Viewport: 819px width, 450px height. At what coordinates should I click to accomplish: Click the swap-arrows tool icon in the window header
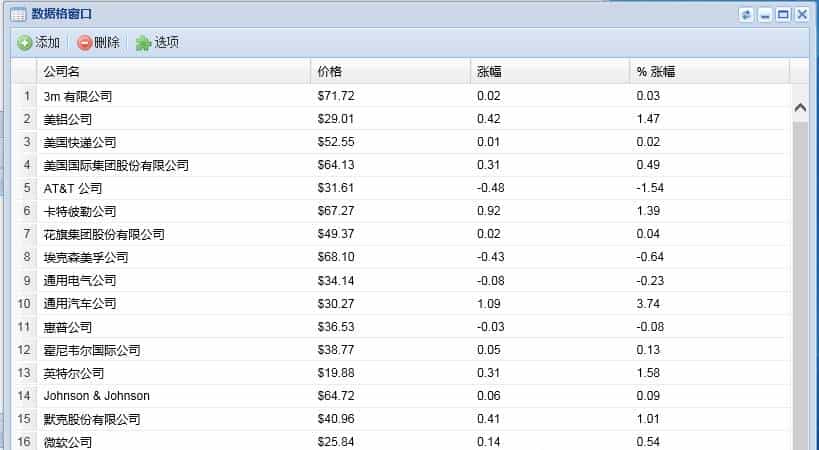(746, 14)
